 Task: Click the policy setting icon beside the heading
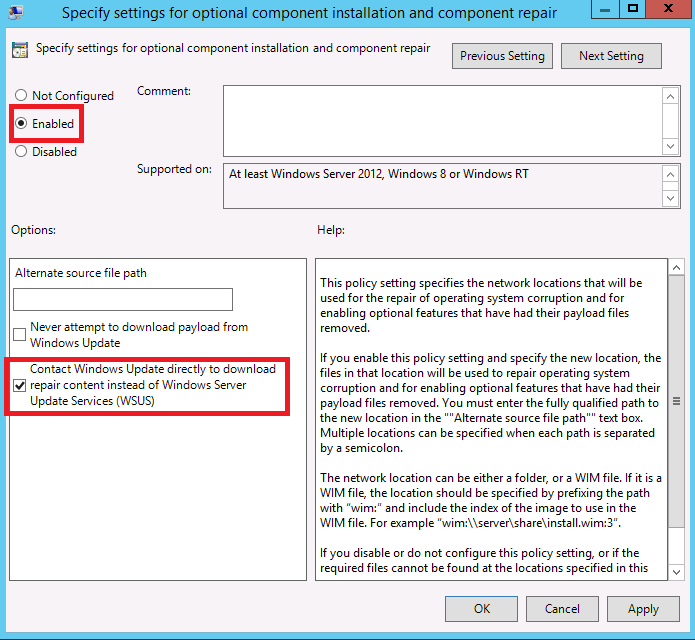(20, 50)
